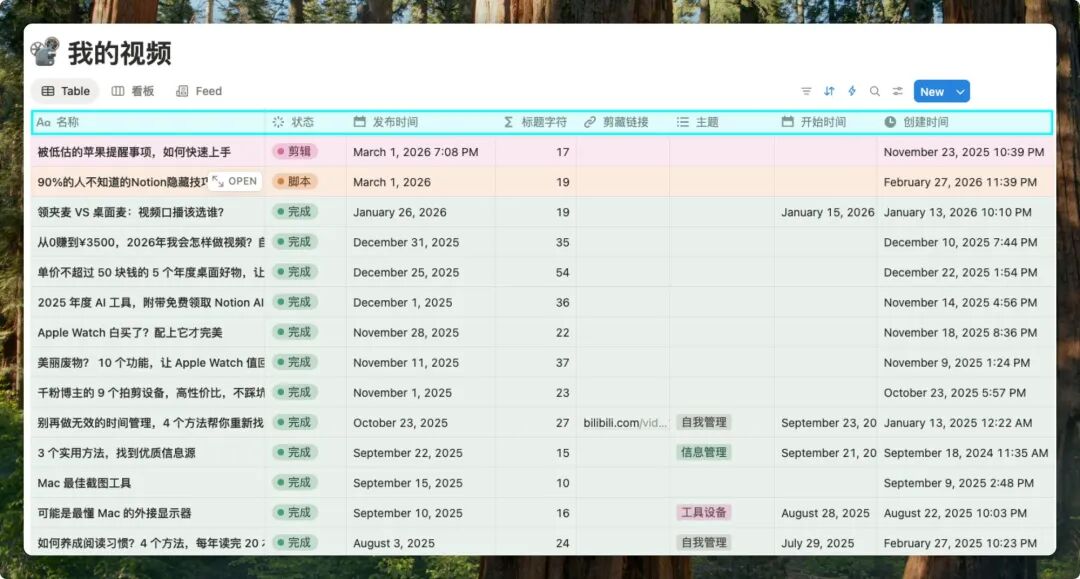Switch to the Feed view tab

pyautogui.click(x=199, y=91)
